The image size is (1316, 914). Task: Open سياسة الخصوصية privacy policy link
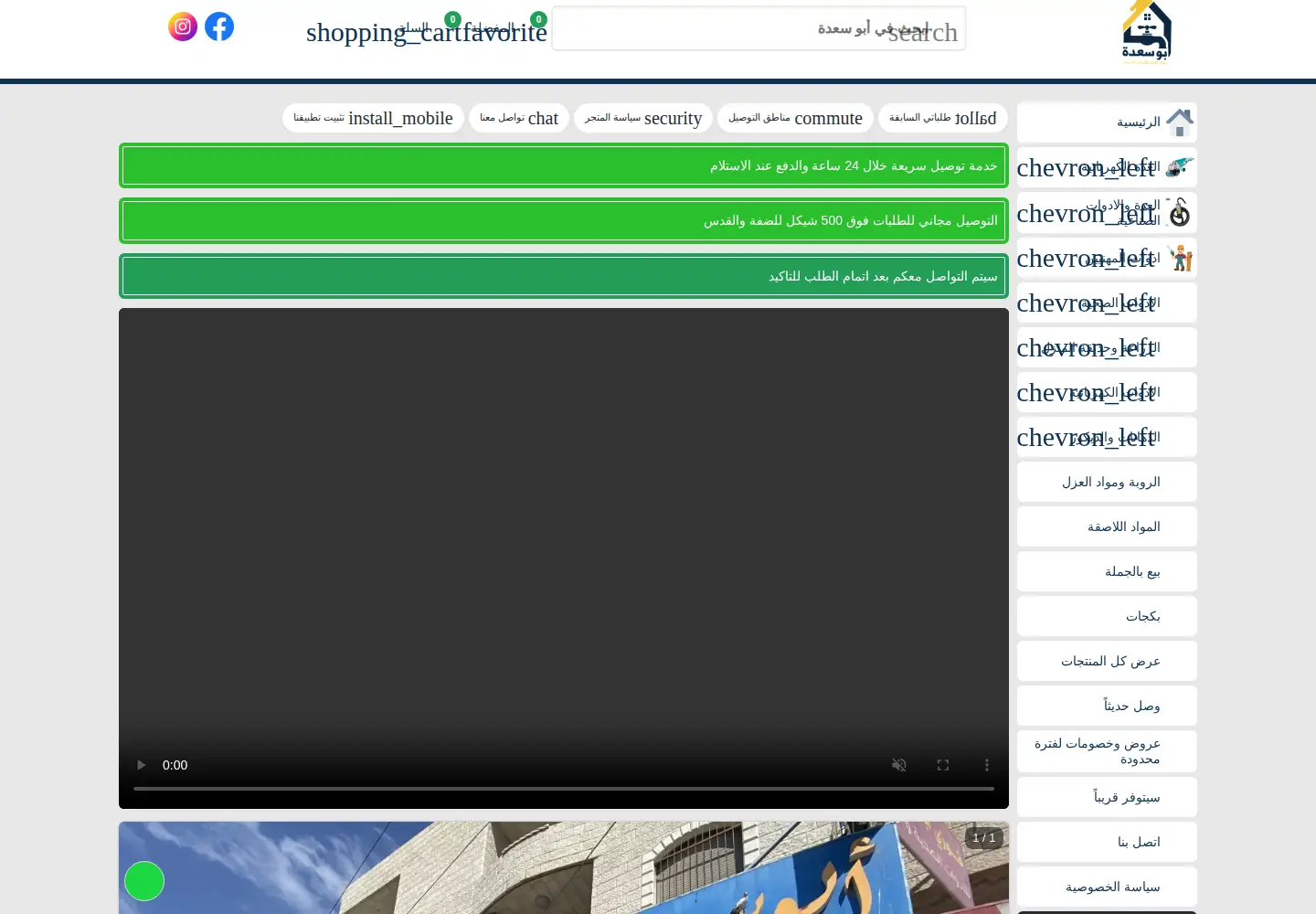pos(1107,887)
